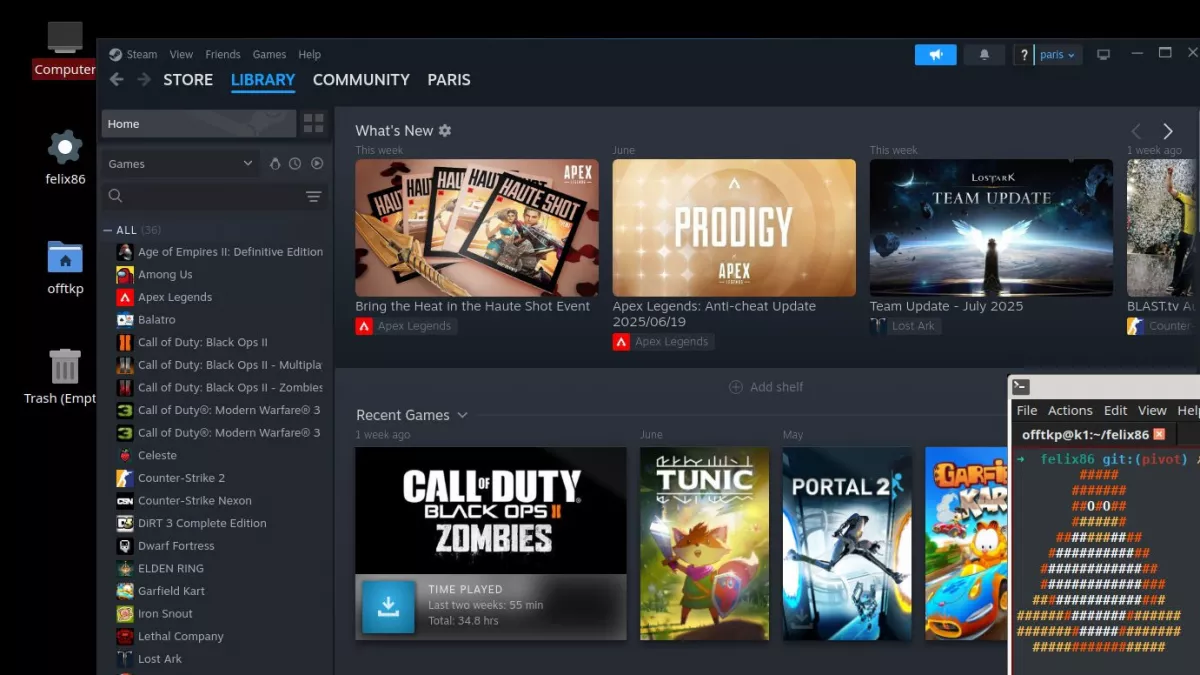Click the Add shelf button
Image resolution: width=1200 pixels, height=675 pixels.
pyautogui.click(x=766, y=387)
